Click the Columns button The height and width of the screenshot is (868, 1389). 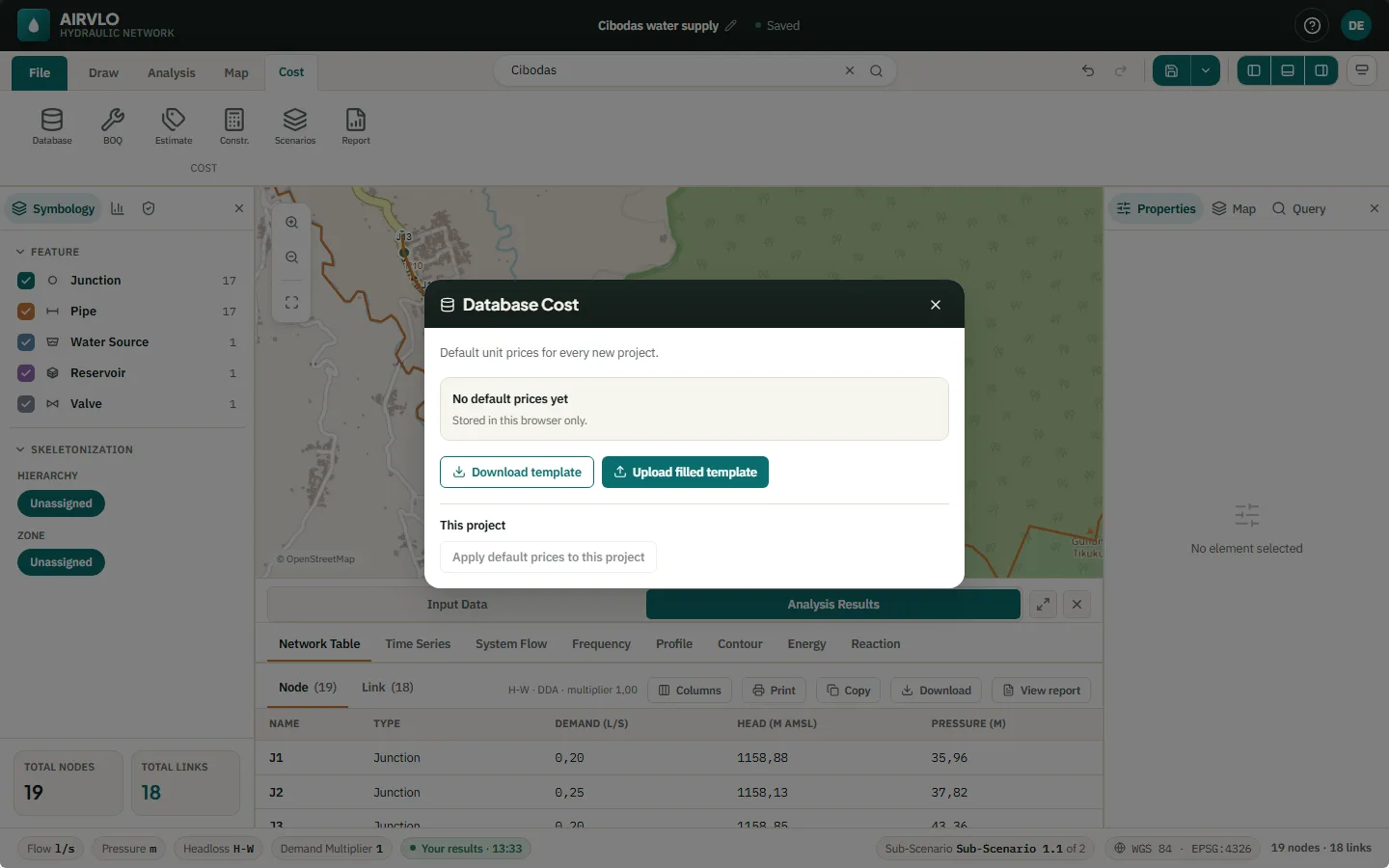(690, 691)
